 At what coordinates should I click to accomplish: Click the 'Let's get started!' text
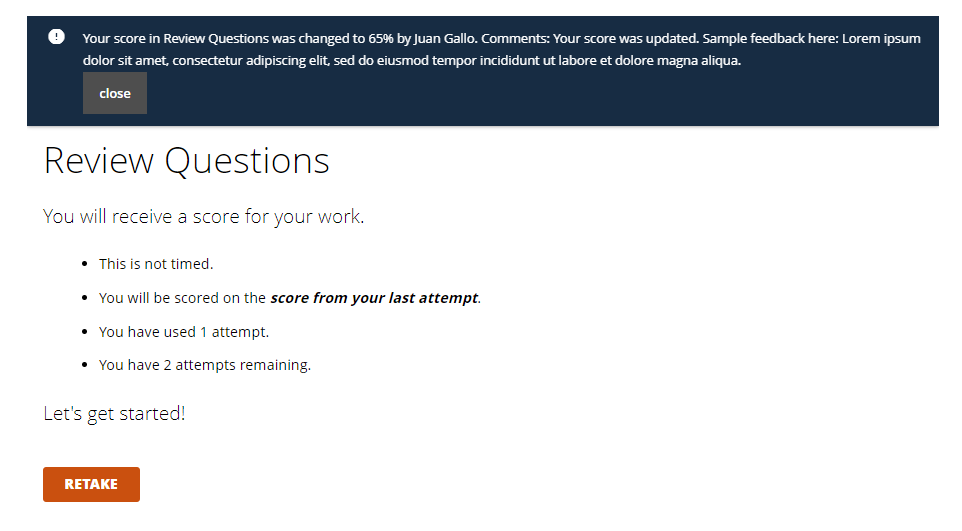coord(114,414)
